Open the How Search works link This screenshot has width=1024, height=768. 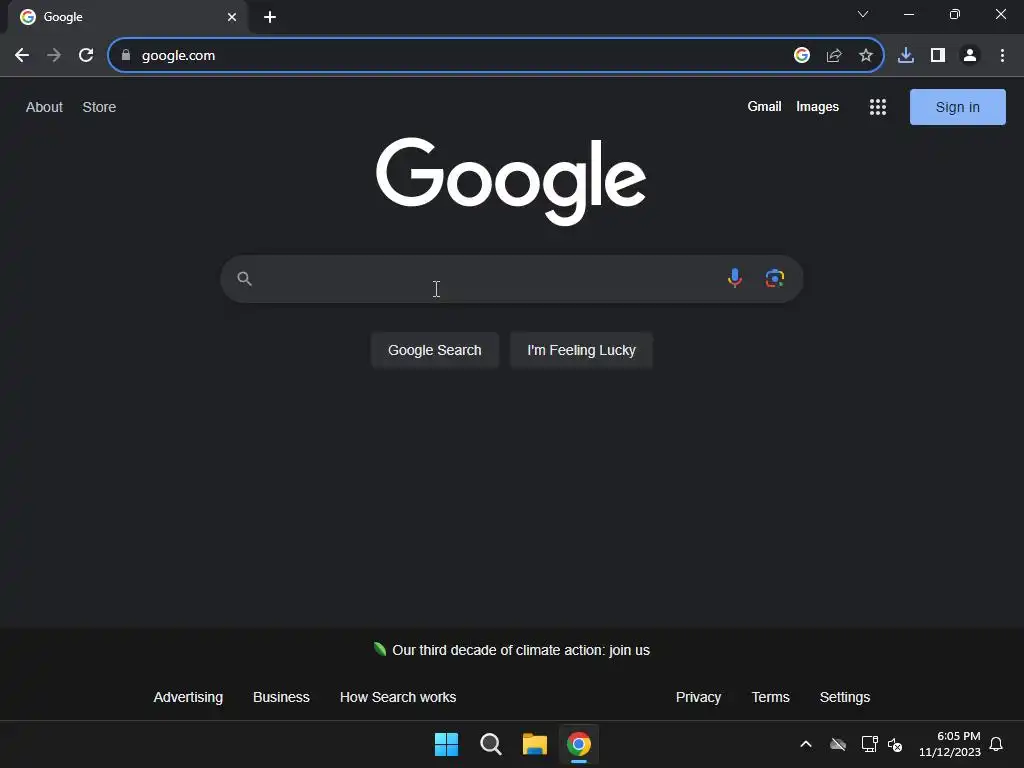[x=398, y=697]
